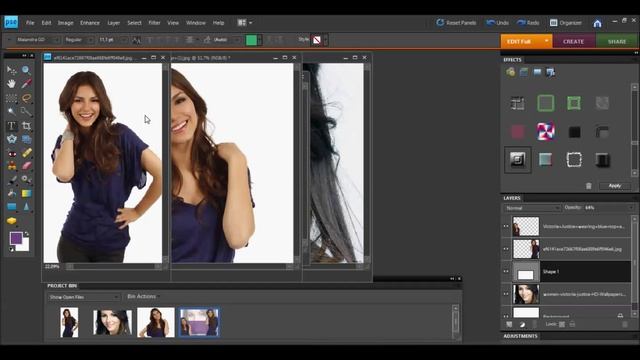Screen dimensions: 640x360
Task: Select the Sponge tool
Action: click(x=11, y=221)
